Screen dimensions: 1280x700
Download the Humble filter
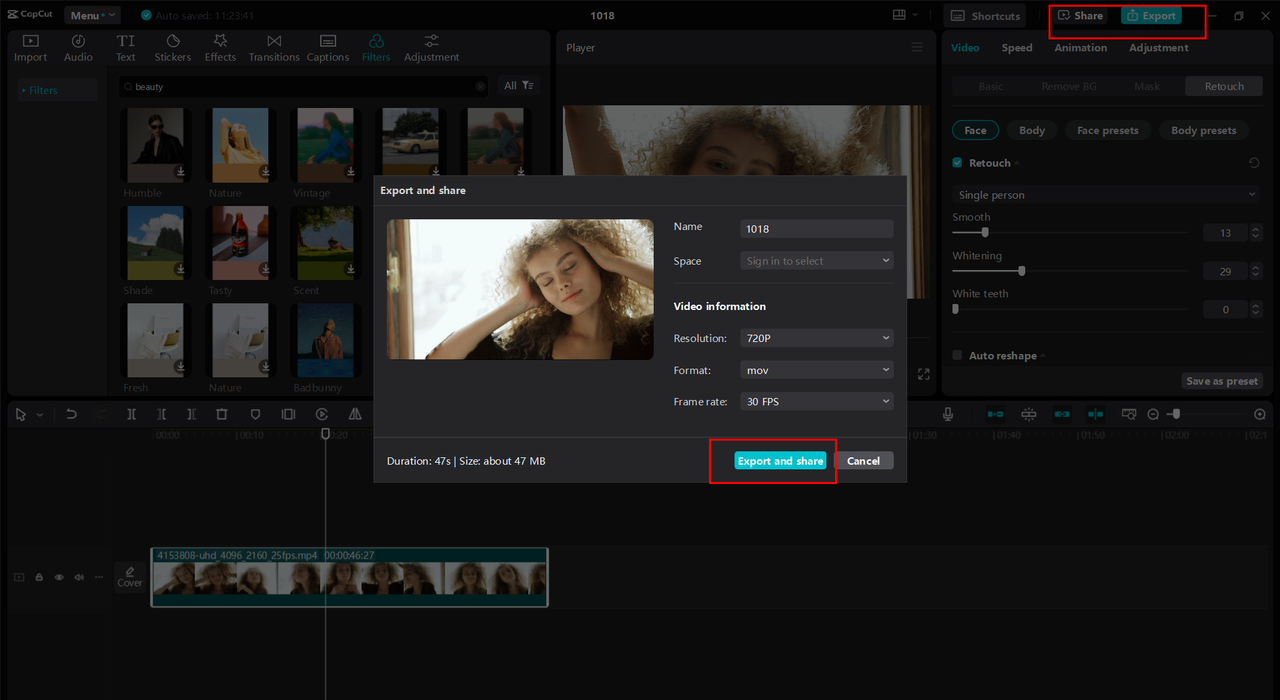180,171
